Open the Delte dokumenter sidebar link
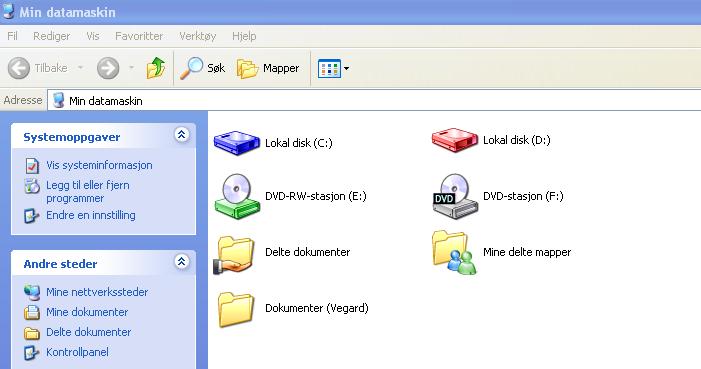The height and width of the screenshot is (369, 701). 89,332
